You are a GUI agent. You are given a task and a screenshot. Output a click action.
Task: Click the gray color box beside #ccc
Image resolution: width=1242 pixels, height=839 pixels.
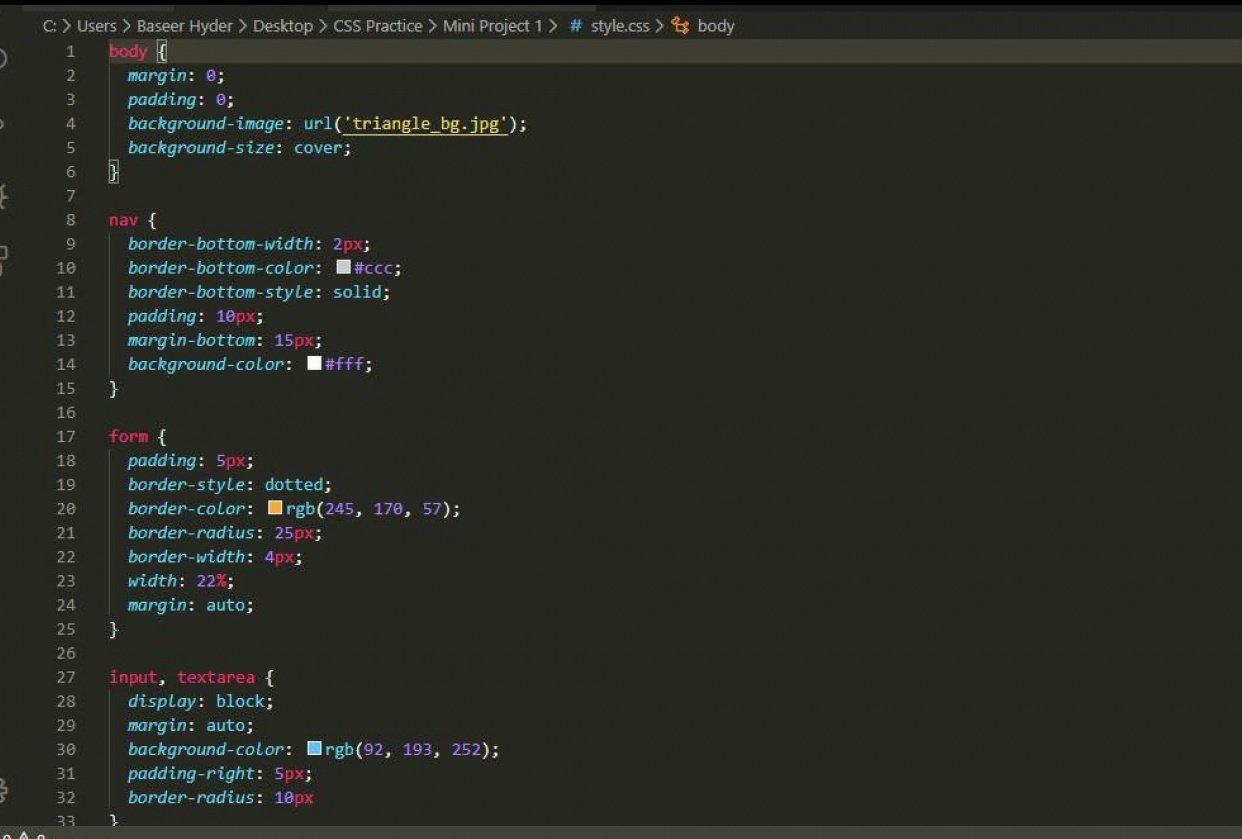344,267
